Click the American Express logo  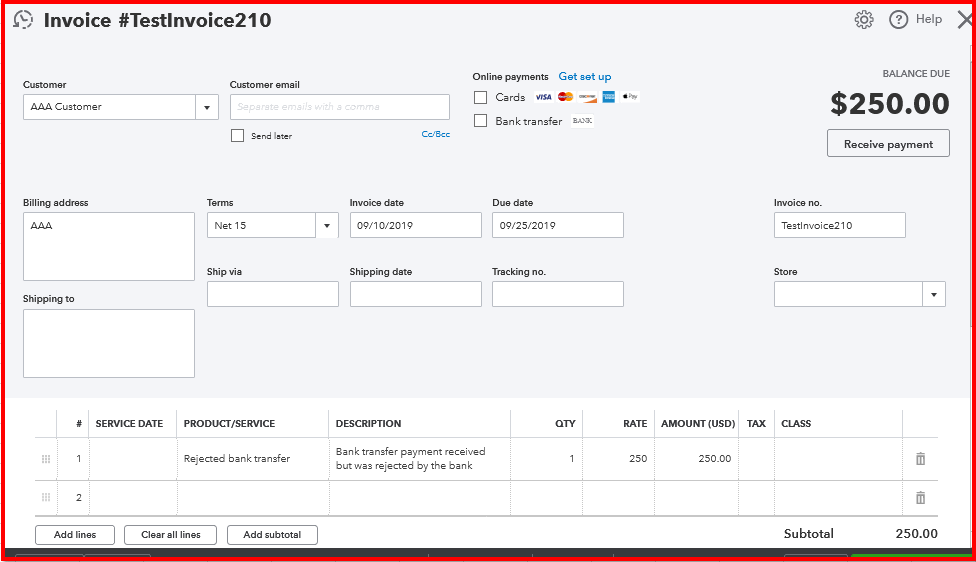click(x=608, y=97)
